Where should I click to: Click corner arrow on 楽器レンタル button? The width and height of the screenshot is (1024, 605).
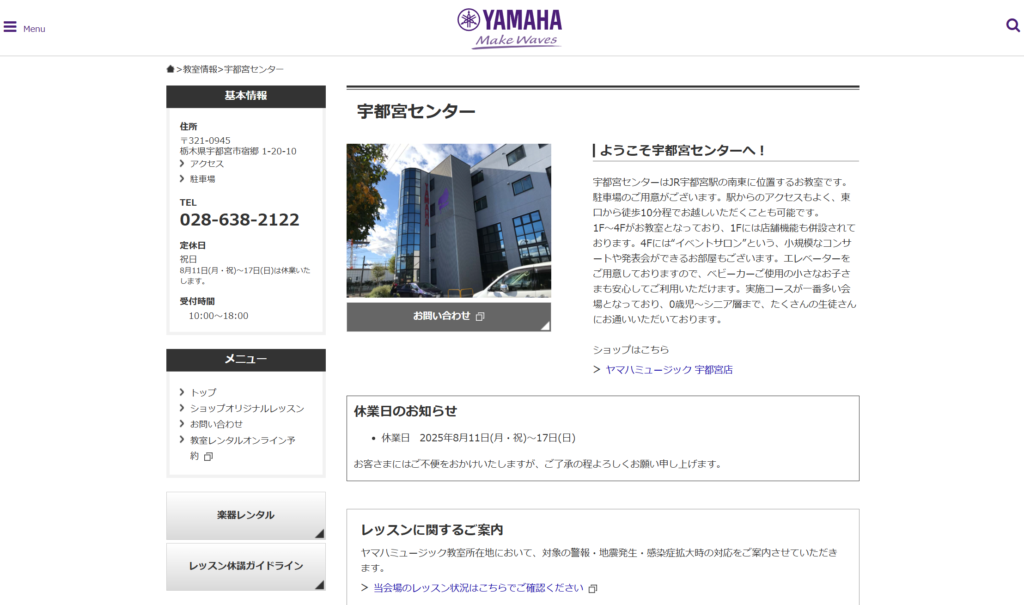[x=319, y=534]
